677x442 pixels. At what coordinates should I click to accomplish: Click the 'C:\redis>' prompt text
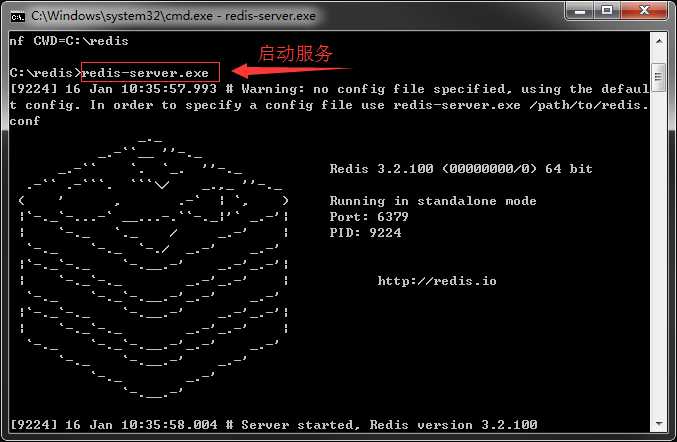pos(45,73)
